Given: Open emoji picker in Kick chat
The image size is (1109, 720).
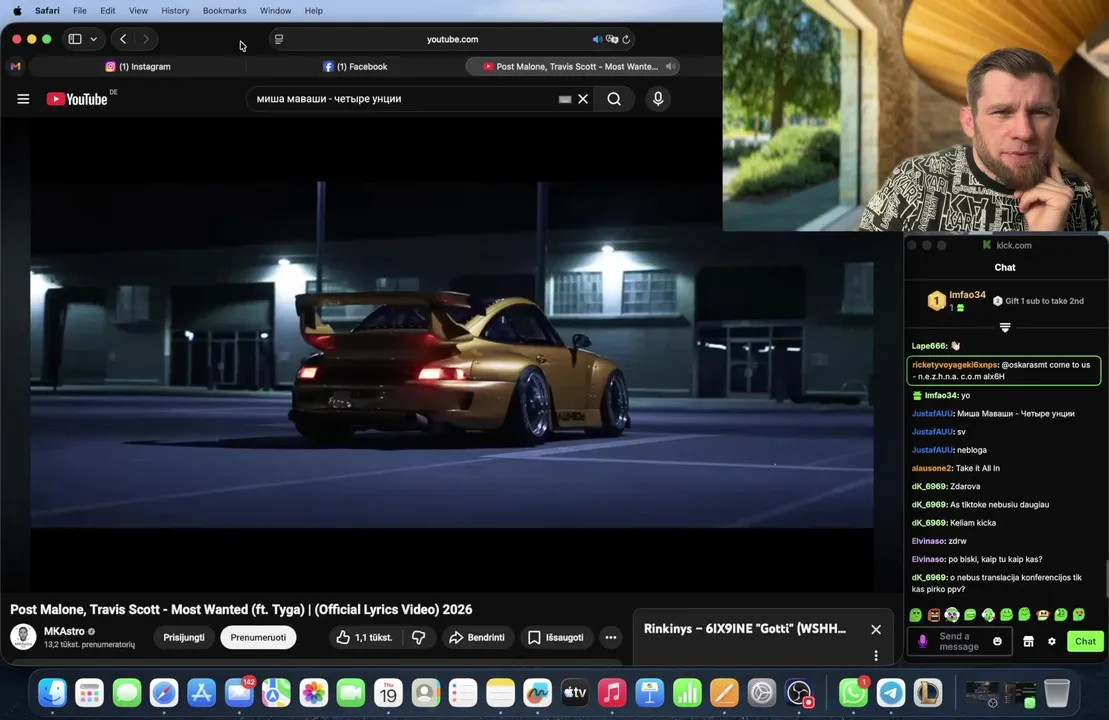Looking at the screenshot, I should (997, 641).
